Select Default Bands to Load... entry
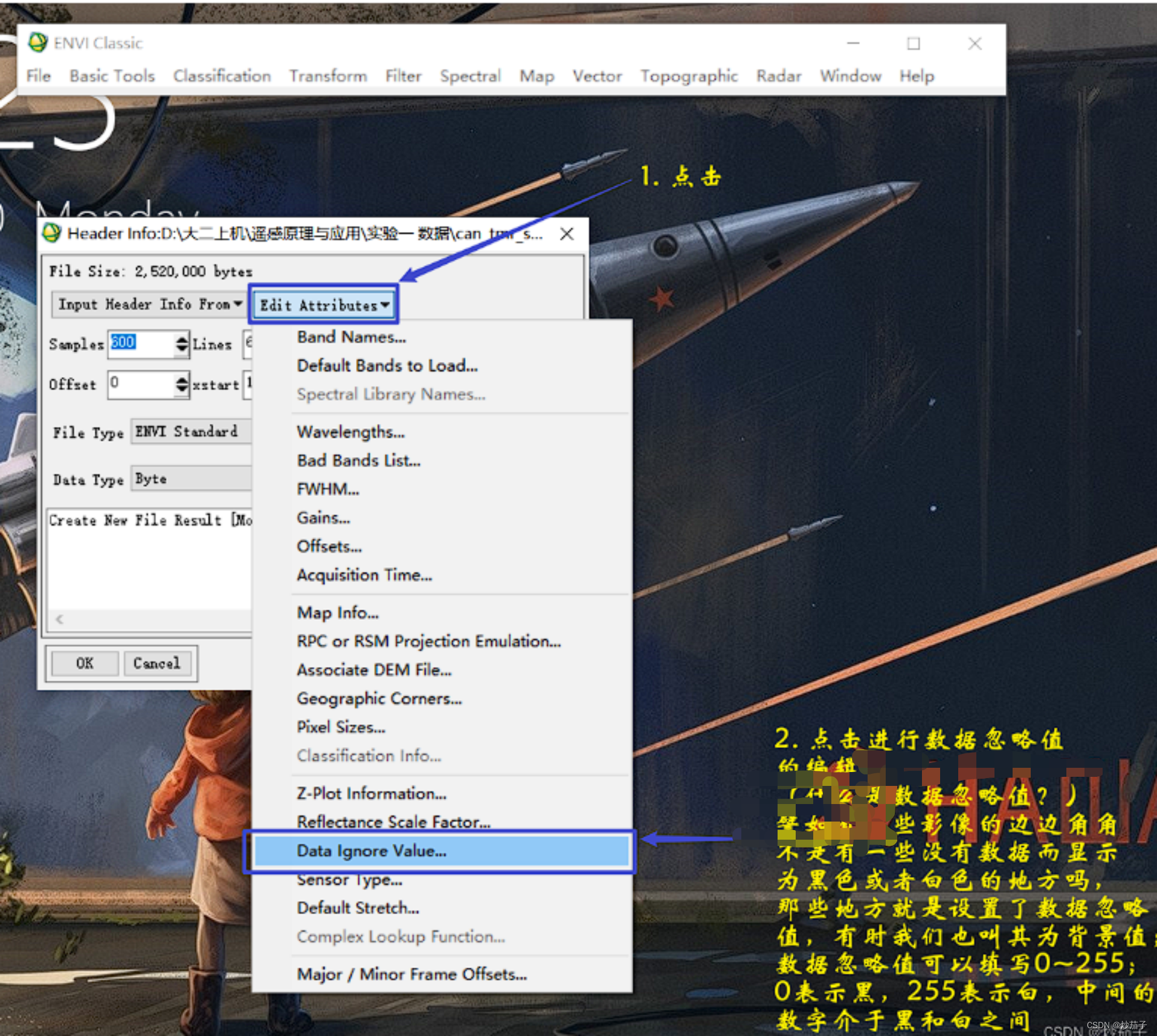The height and width of the screenshot is (1036, 1157). coord(387,365)
